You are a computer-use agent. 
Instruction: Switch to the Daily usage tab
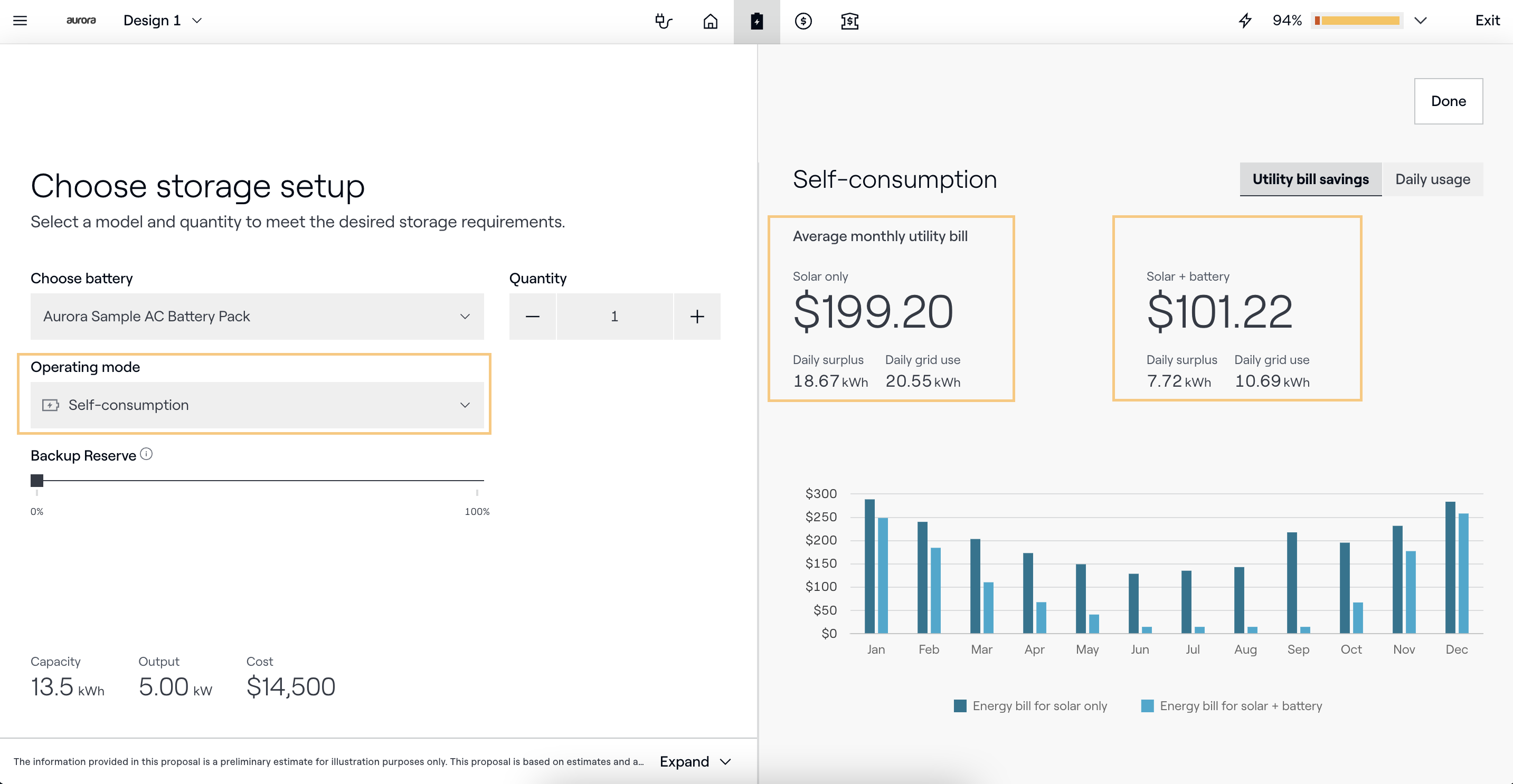tap(1432, 179)
